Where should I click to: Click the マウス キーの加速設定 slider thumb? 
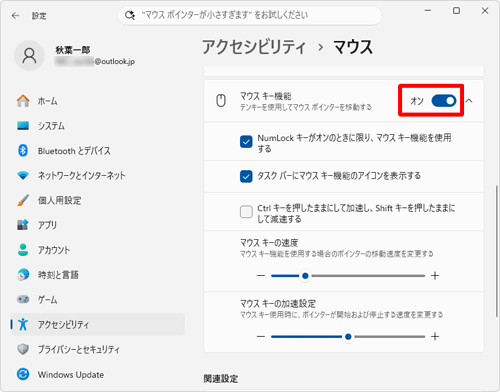[x=348, y=337]
